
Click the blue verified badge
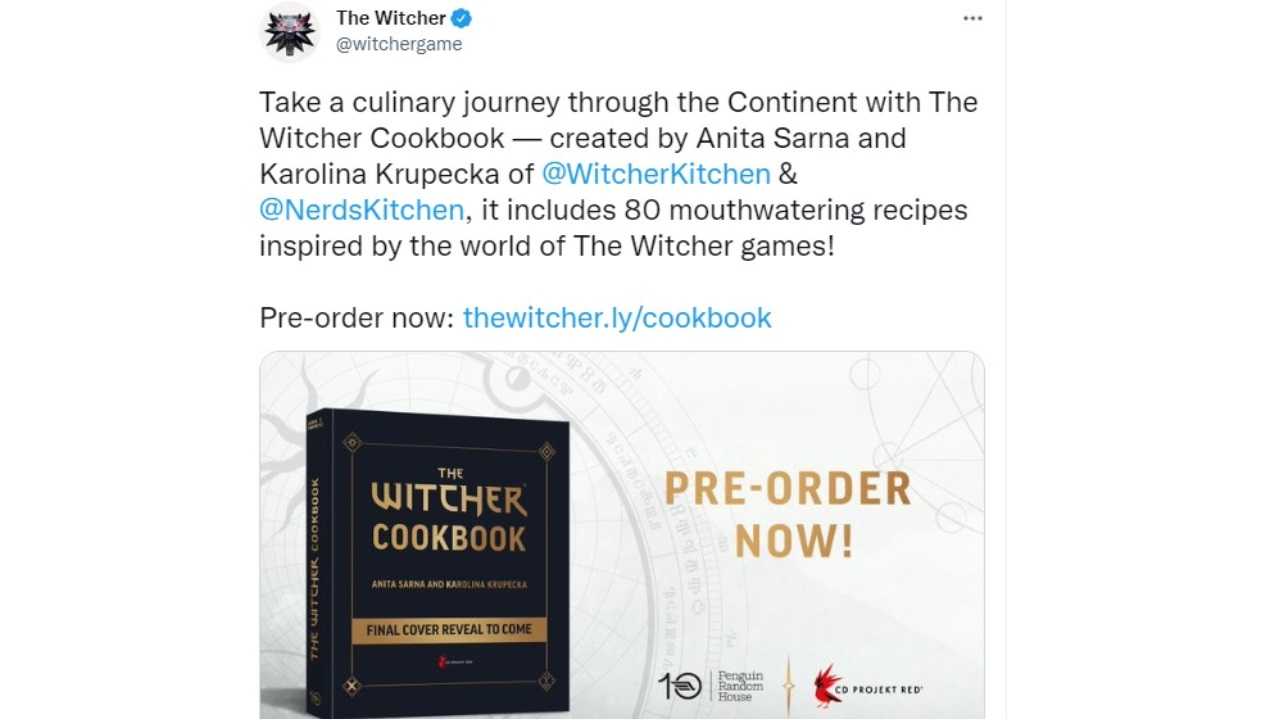pos(462,18)
